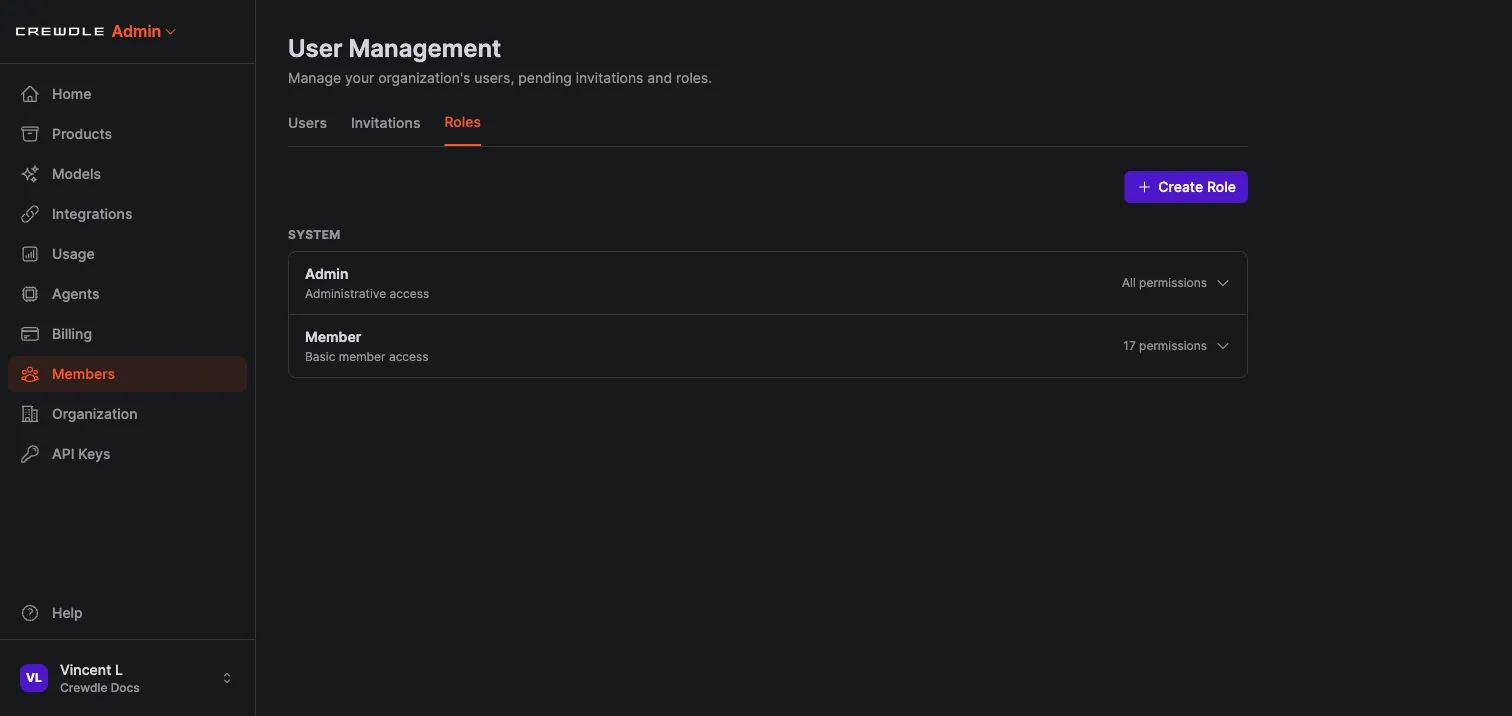Switch to the Invitations tab
Image resolution: width=1512 pixels, height=716 pixels.
[x=385, y=123]
